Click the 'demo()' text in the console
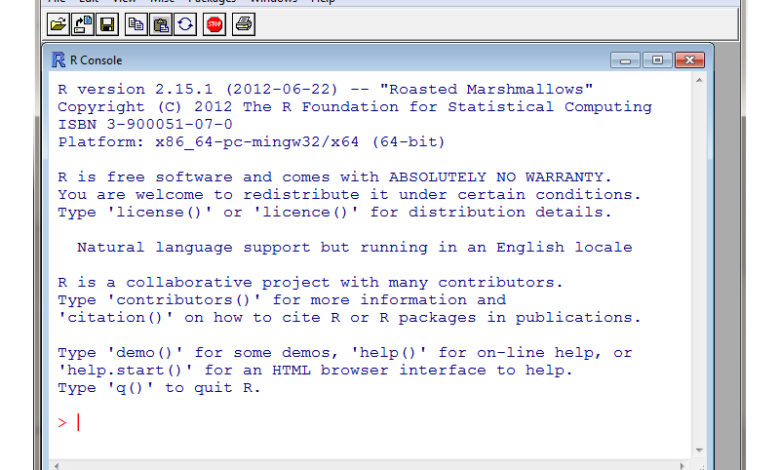This screenshot has height=470, width=780. pos(145,353)
